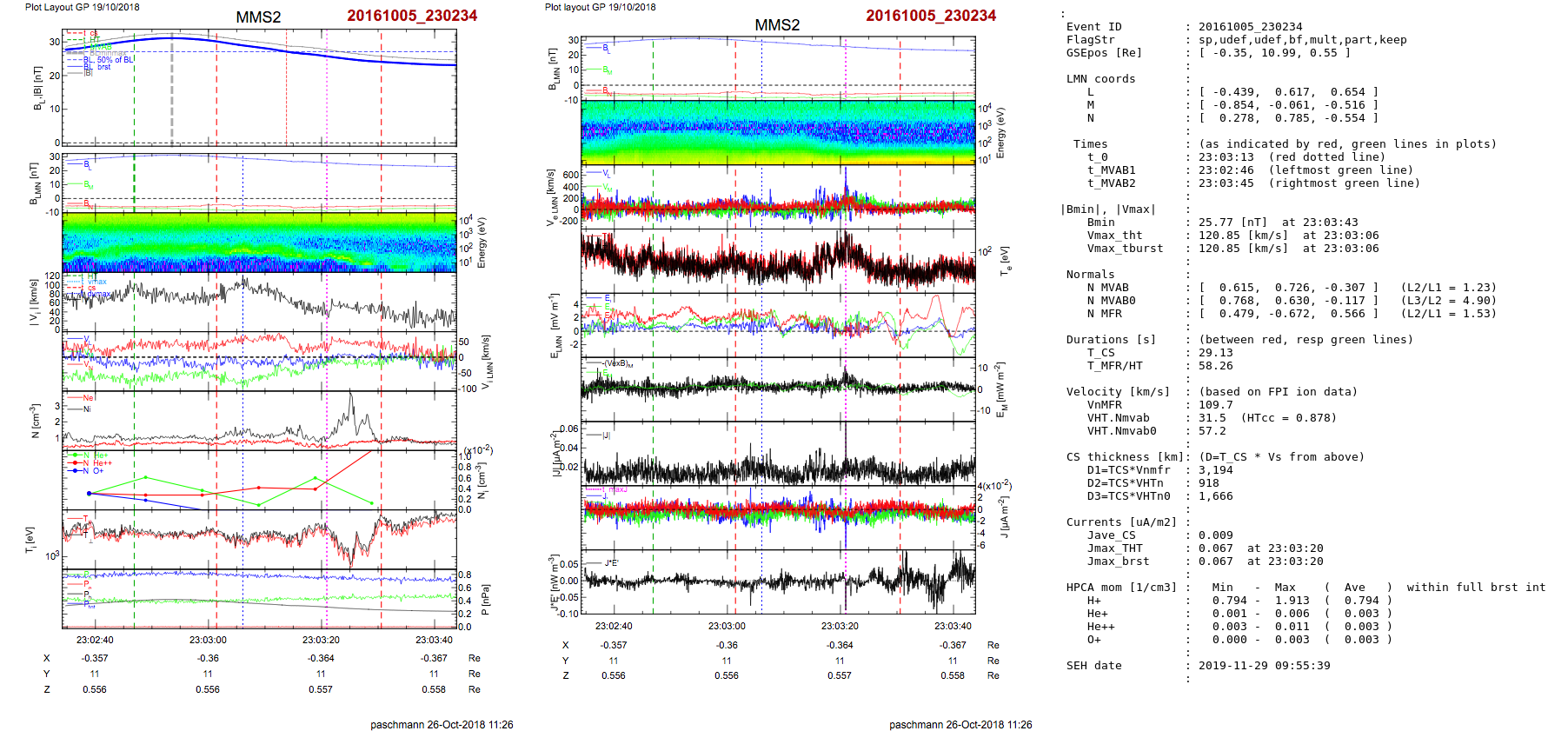This screenshot has width=1568, height=731.
Task: Click the 23:03:00 tick on the right plot time axis
Action: [x=727, y=626]
